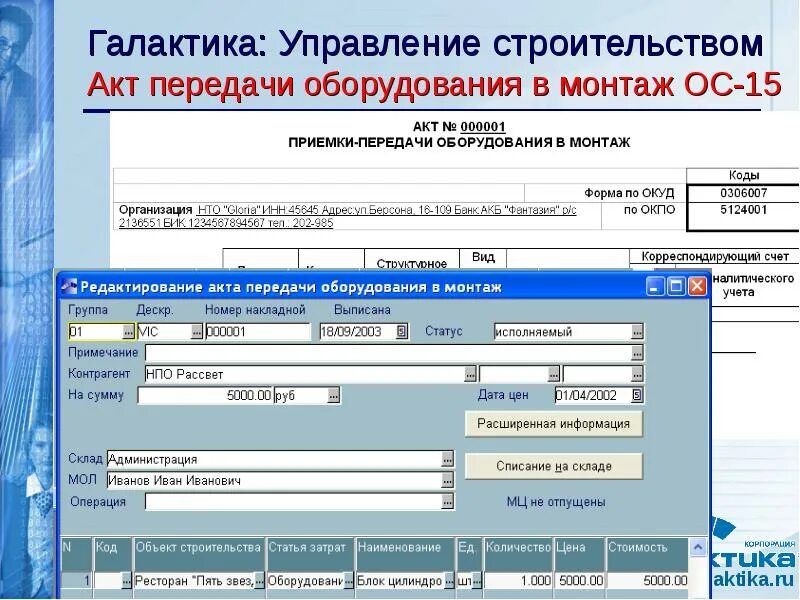Click the Расширенная информация button

(x=554, y=424)
